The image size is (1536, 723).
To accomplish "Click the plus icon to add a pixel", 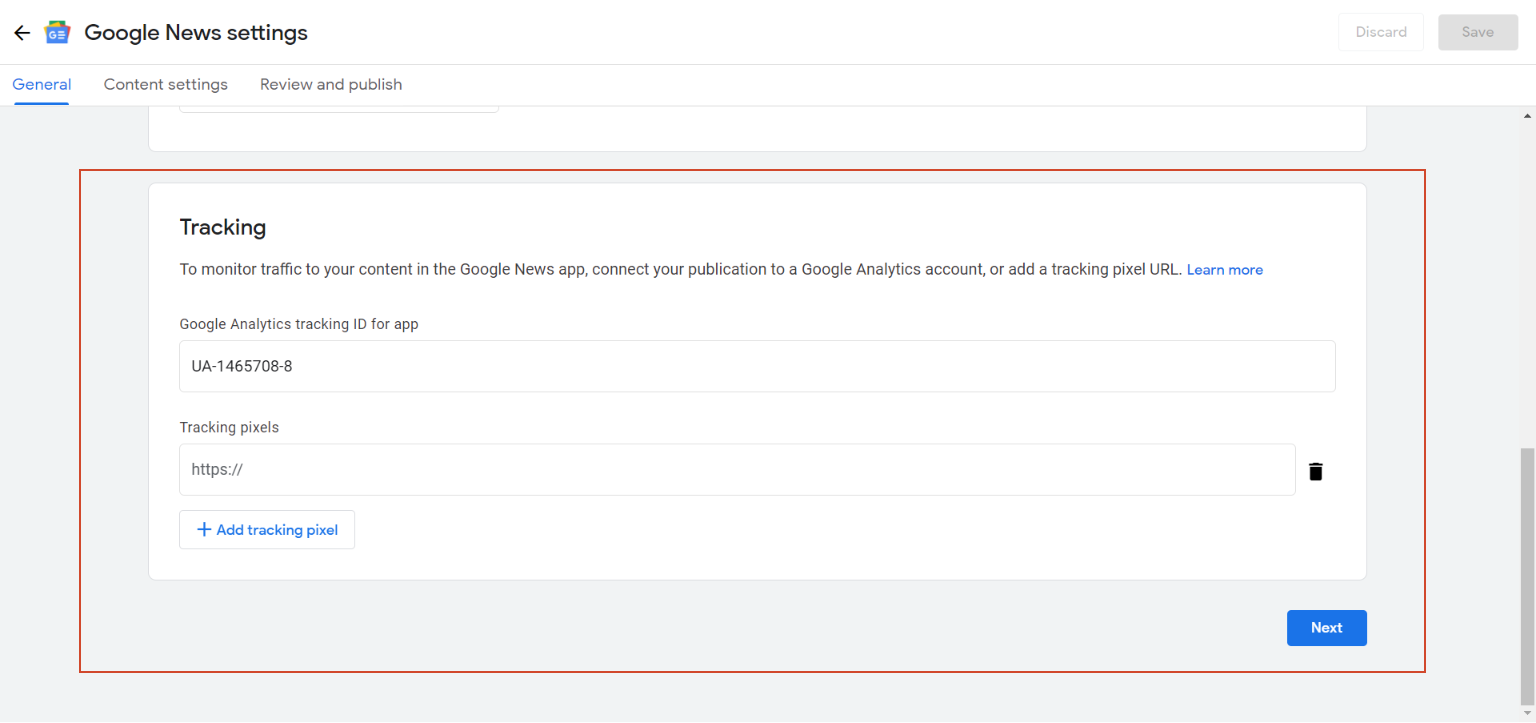I will [204, 530].
